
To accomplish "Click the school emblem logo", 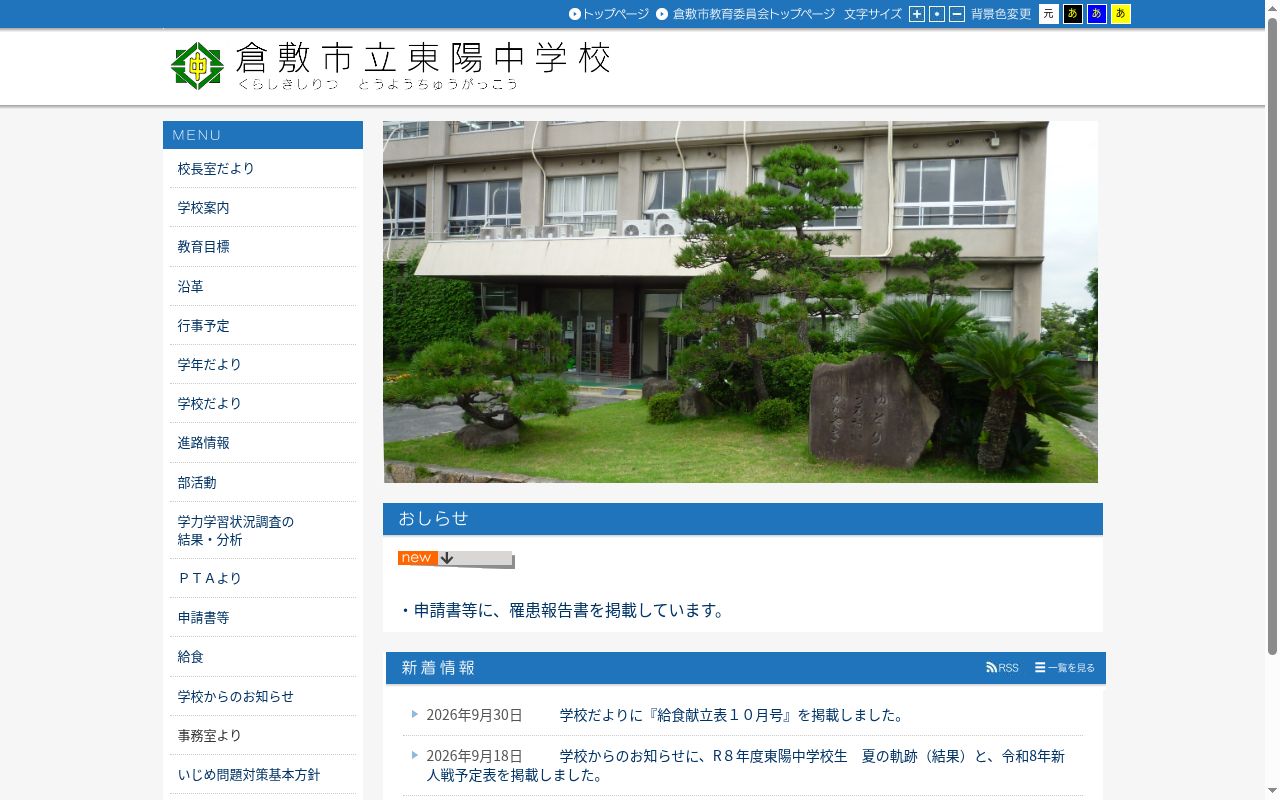I will pyautogui.click(x=197, y=66).
